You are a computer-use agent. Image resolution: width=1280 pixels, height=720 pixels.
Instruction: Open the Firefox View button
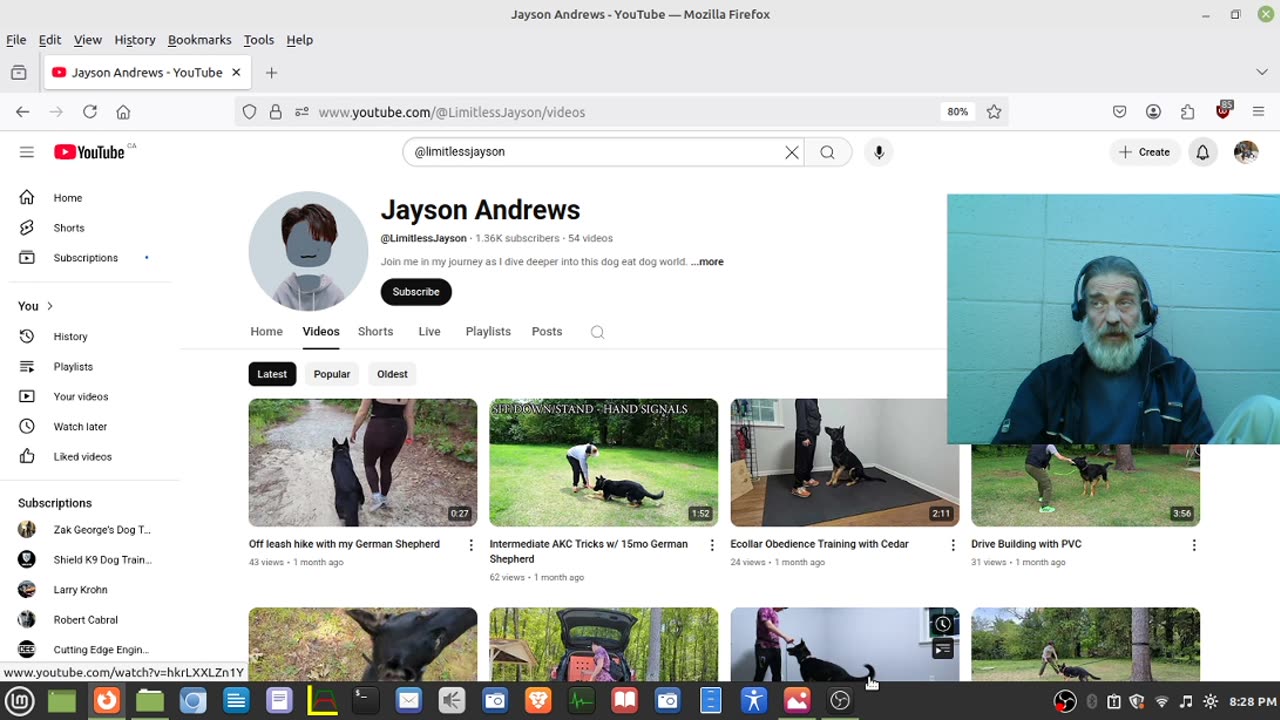click(x=18, y=73)
